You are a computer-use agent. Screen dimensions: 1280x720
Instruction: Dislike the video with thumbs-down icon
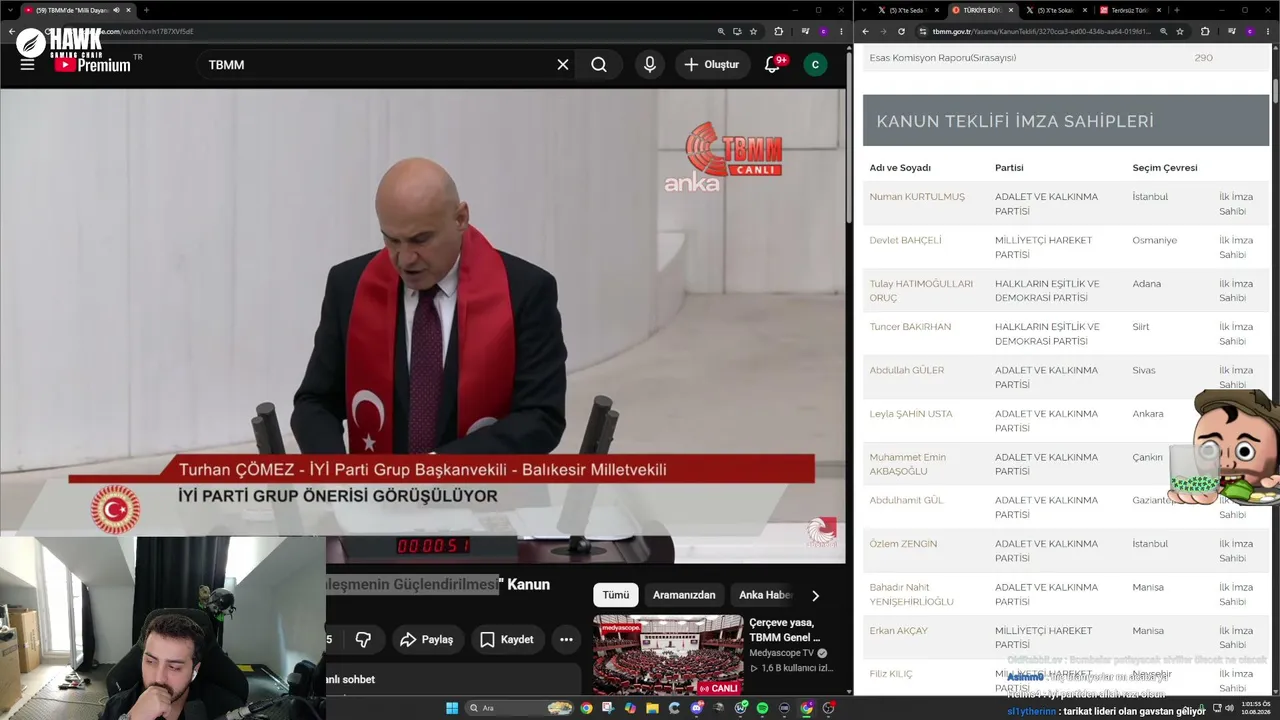click(363, 639)
